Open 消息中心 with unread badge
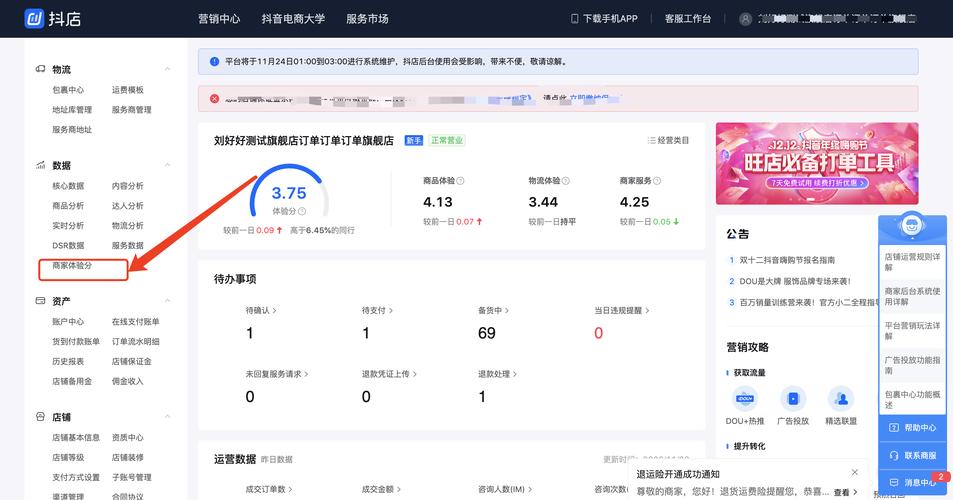 (913, 482)
